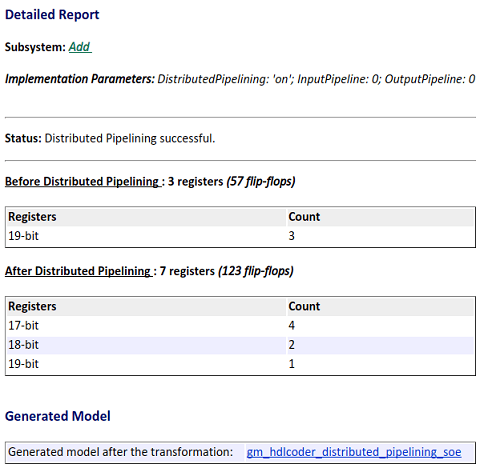Click Count header in first table

[x=304, y=217]
